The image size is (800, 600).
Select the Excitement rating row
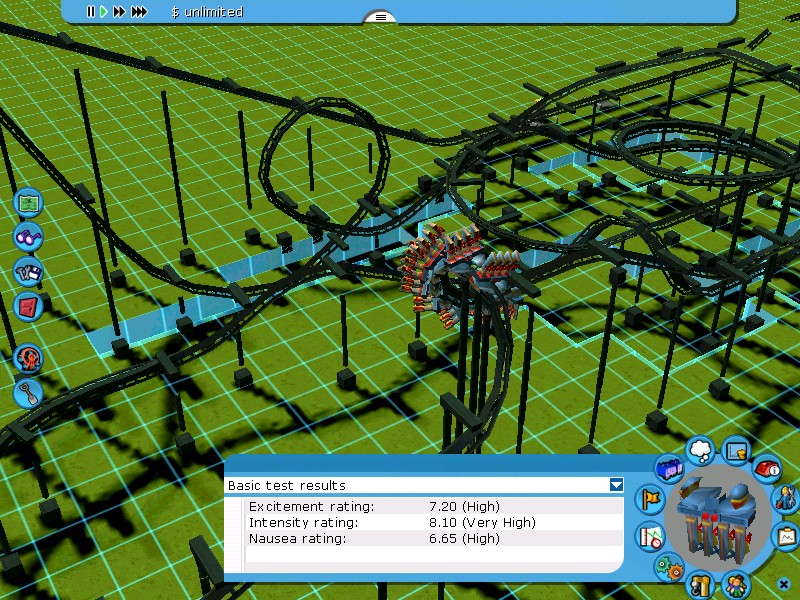[434, 506]
